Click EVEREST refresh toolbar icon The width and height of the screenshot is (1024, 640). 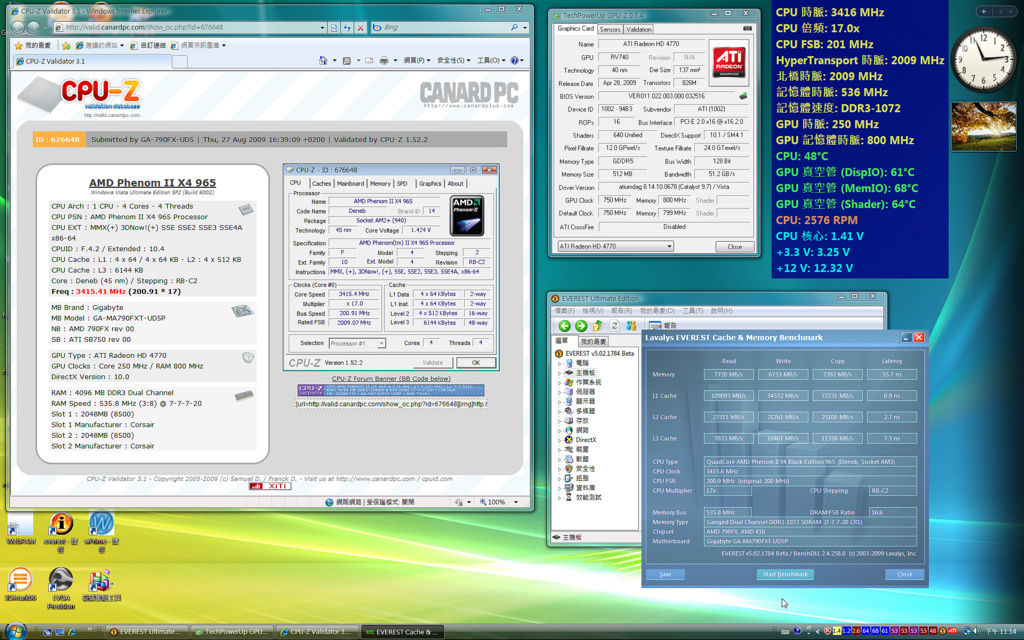(615, 325)
